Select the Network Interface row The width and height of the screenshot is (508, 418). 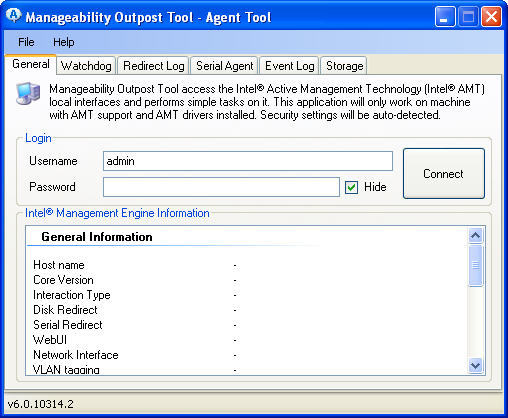point(246,355)
